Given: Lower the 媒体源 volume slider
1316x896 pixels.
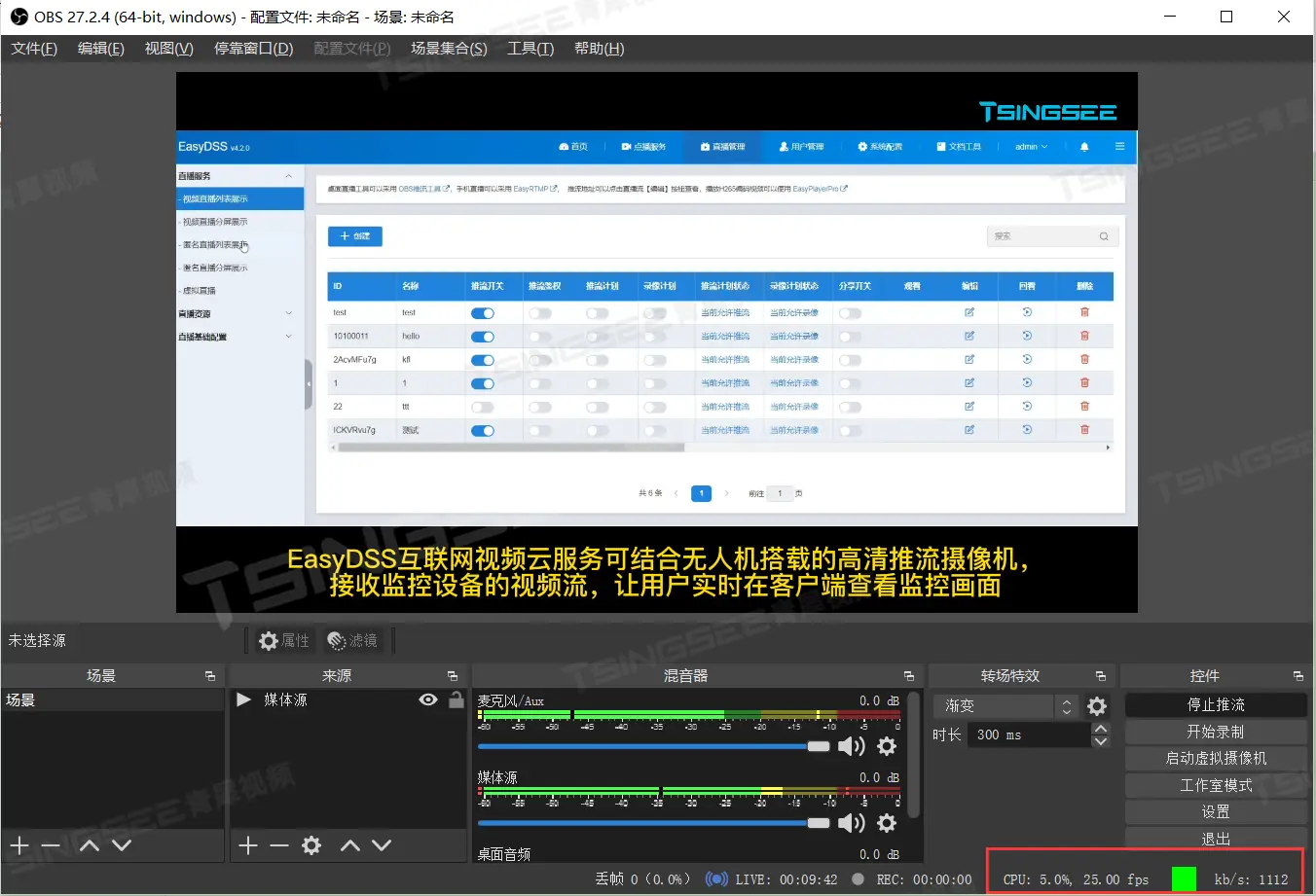Looking at the screenshot, I should [818, 822].
